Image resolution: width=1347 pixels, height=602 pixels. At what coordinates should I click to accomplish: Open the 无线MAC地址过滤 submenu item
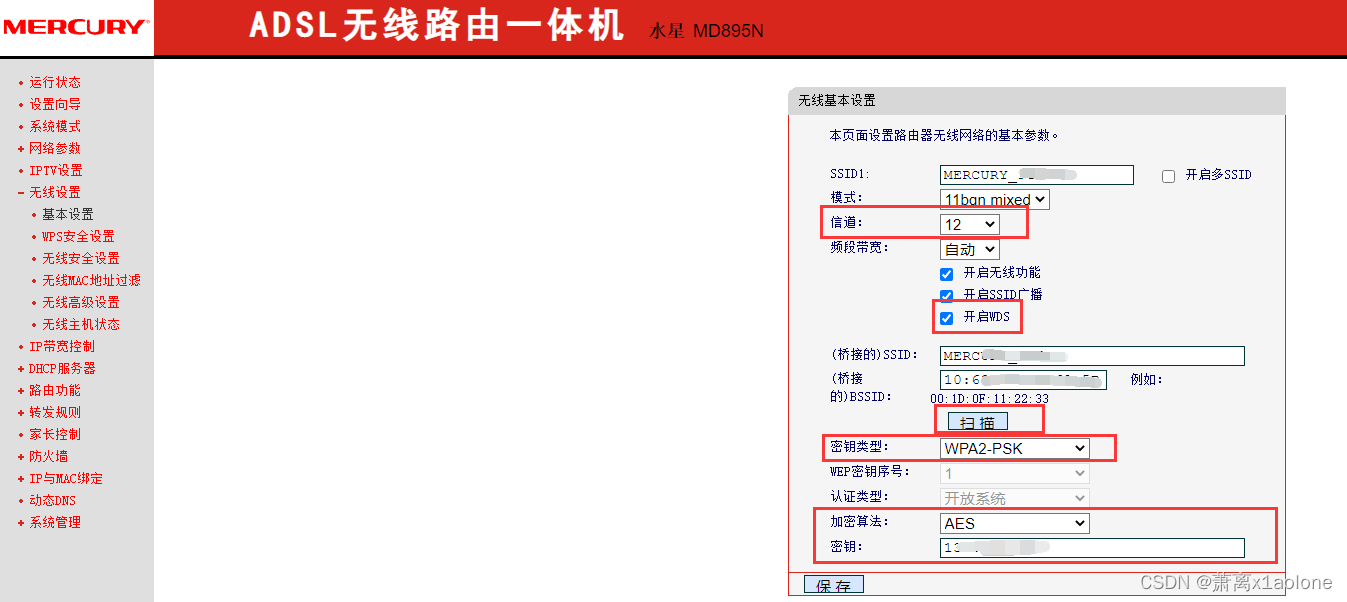(x=91, y=280)
